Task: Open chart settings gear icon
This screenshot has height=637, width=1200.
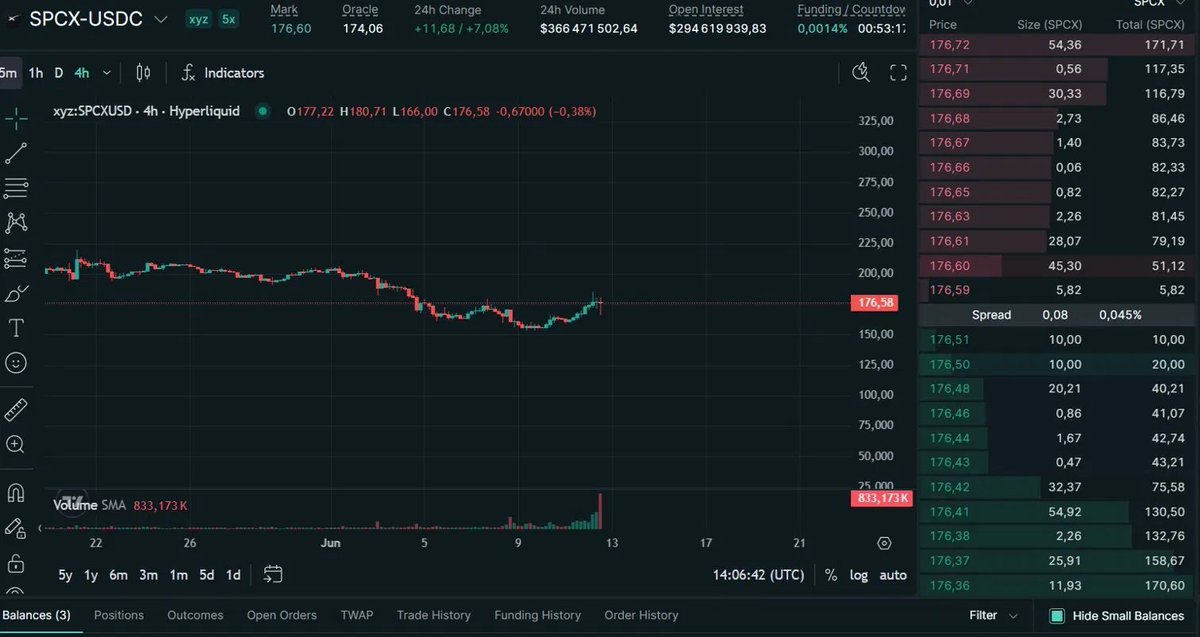Action: pyautogui.click(x=884, y=543)
